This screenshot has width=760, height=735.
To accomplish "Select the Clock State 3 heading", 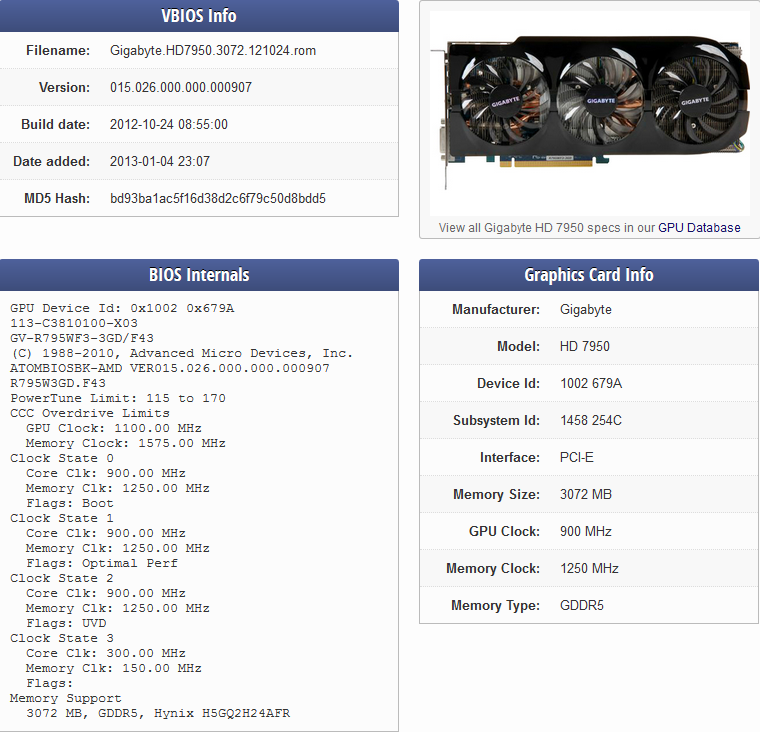I will click(x=62, y=639).
